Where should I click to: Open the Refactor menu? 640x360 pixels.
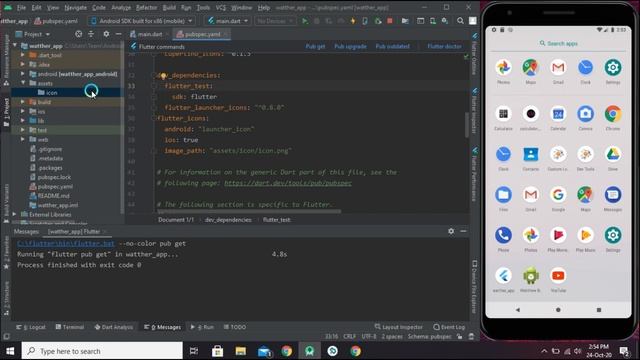[146, 8]
